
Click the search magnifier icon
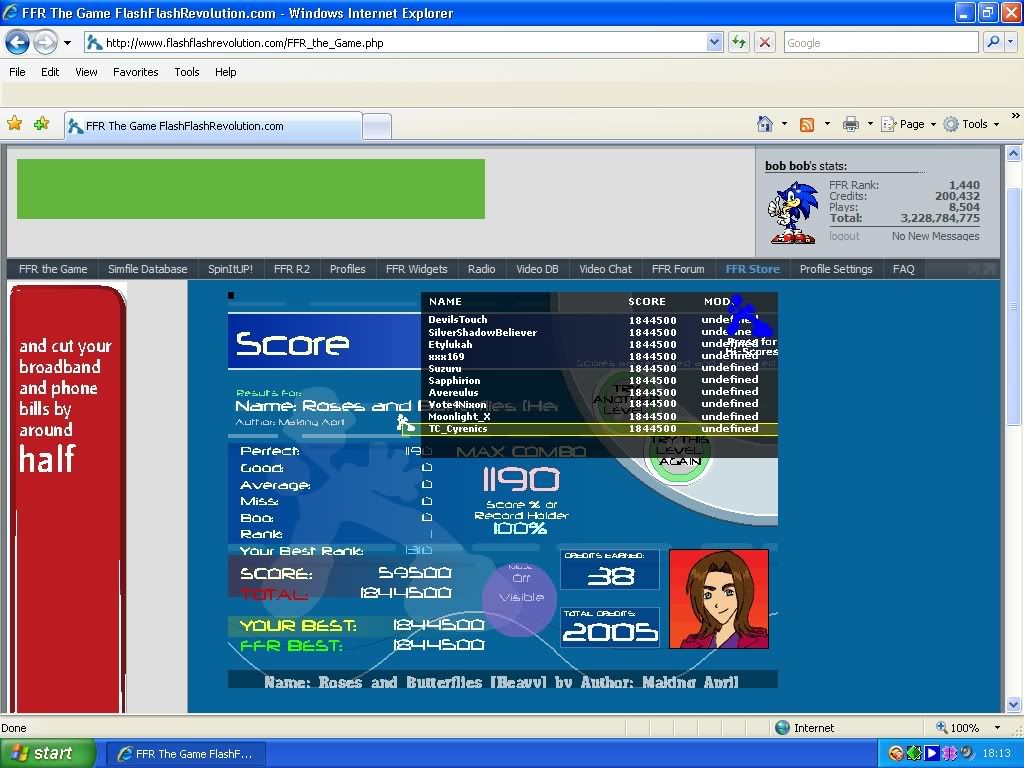[x=993, y=42]
